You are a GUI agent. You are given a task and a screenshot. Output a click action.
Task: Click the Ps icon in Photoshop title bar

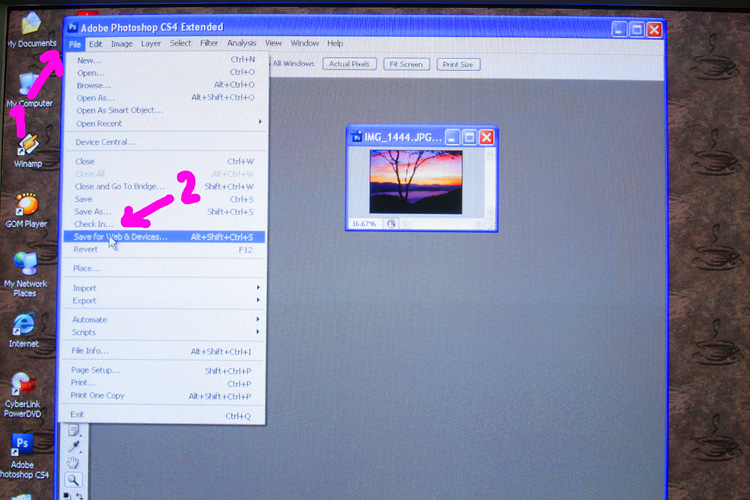73,27
